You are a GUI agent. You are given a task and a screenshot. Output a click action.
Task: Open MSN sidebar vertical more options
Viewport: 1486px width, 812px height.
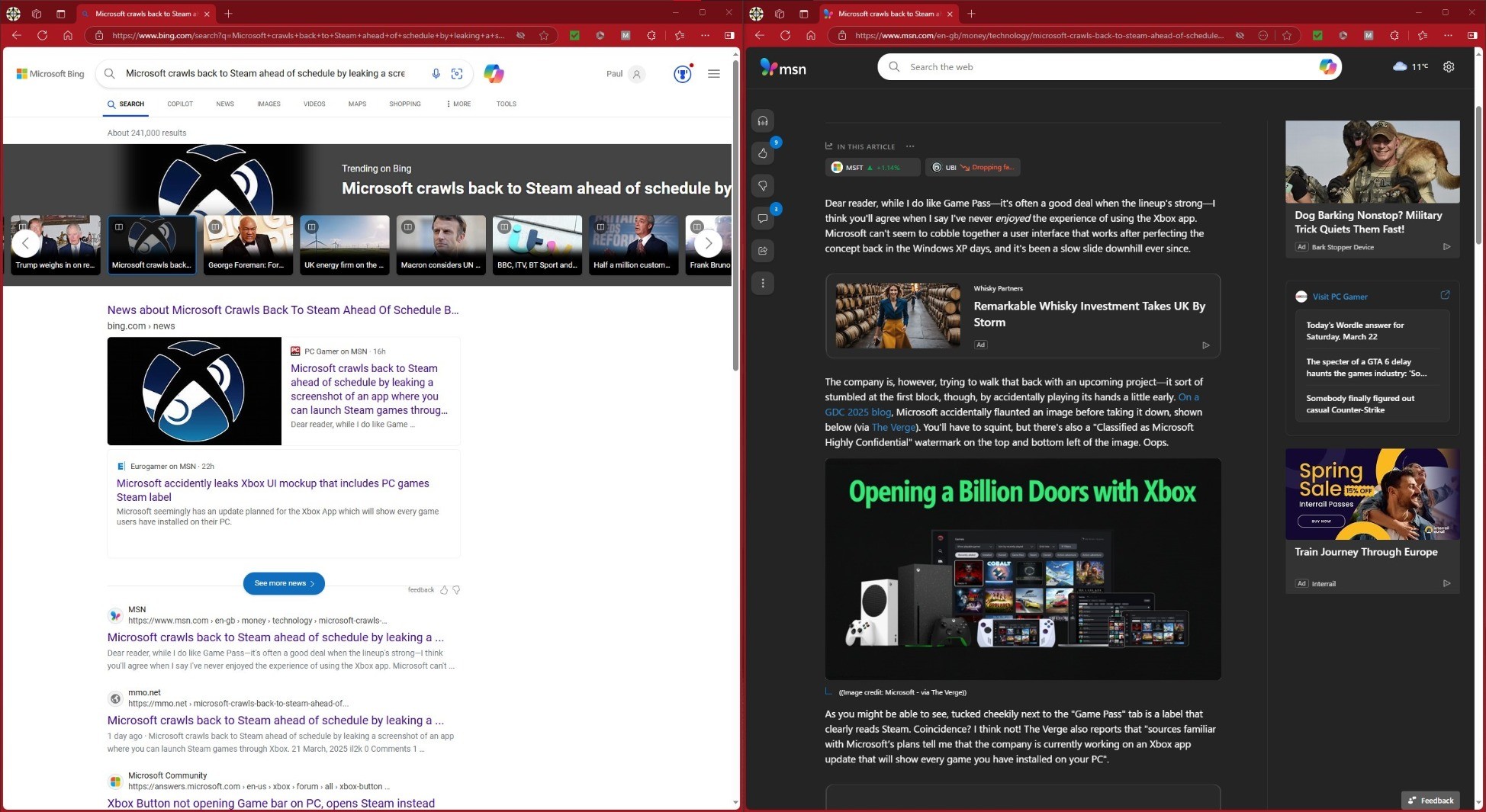click(763, 284)
